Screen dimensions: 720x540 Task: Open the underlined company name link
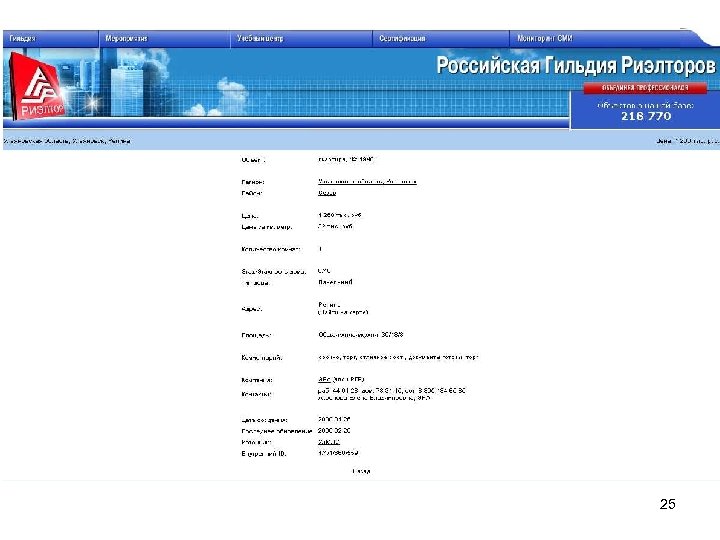point(324,380)
